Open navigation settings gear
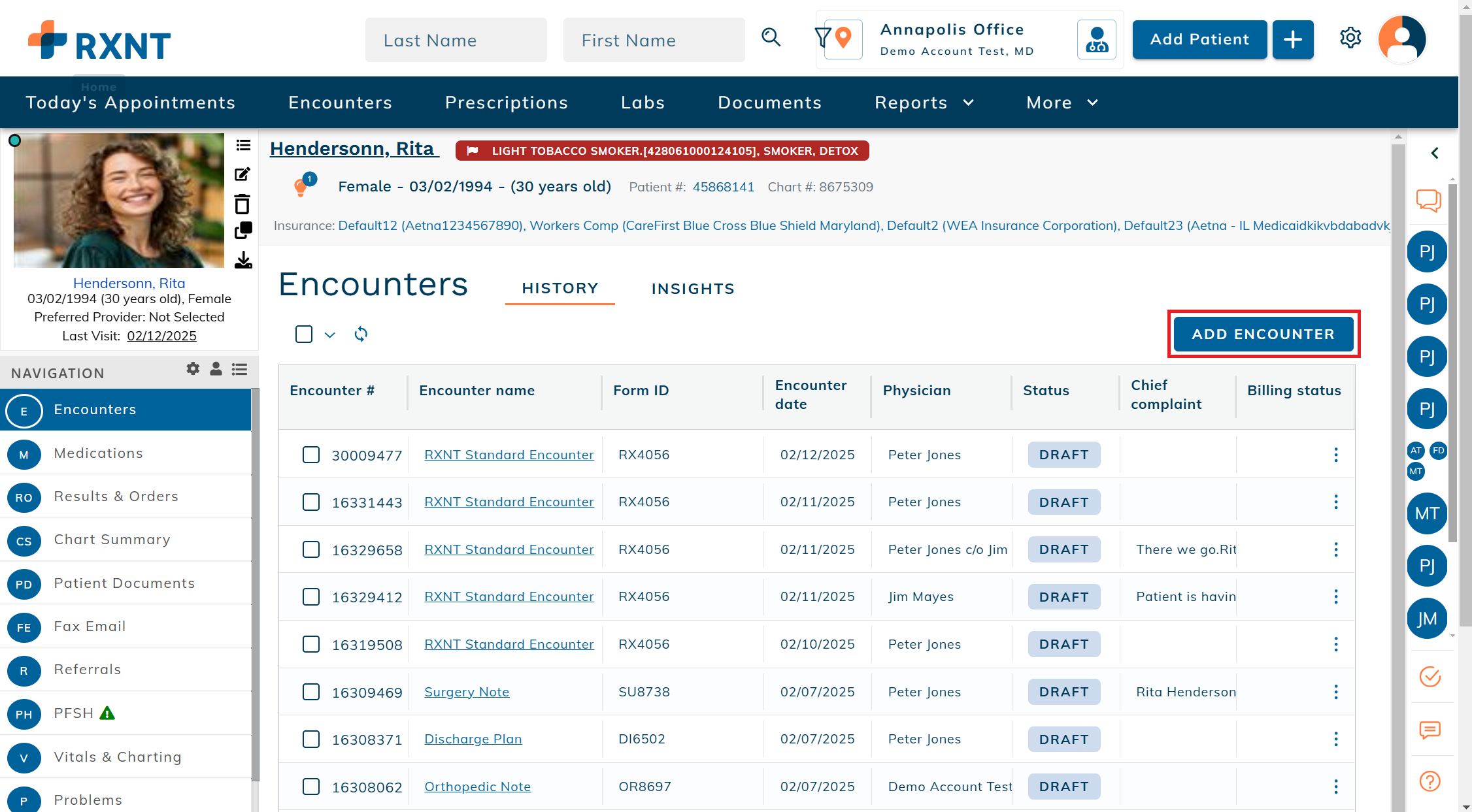Image resolution: width=1472 pixels, height=812 pixels. click(193, 369)
